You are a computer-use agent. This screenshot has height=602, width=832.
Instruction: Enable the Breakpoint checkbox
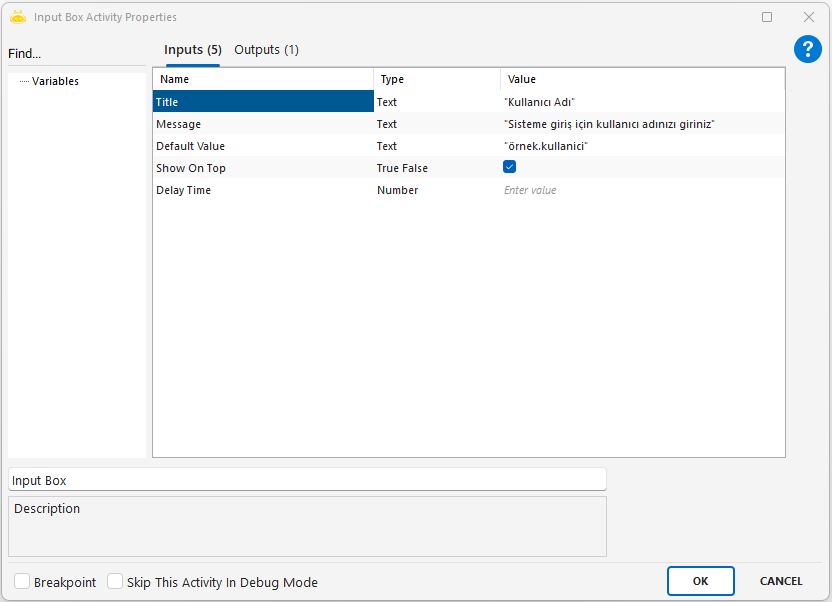coord(22,582)
